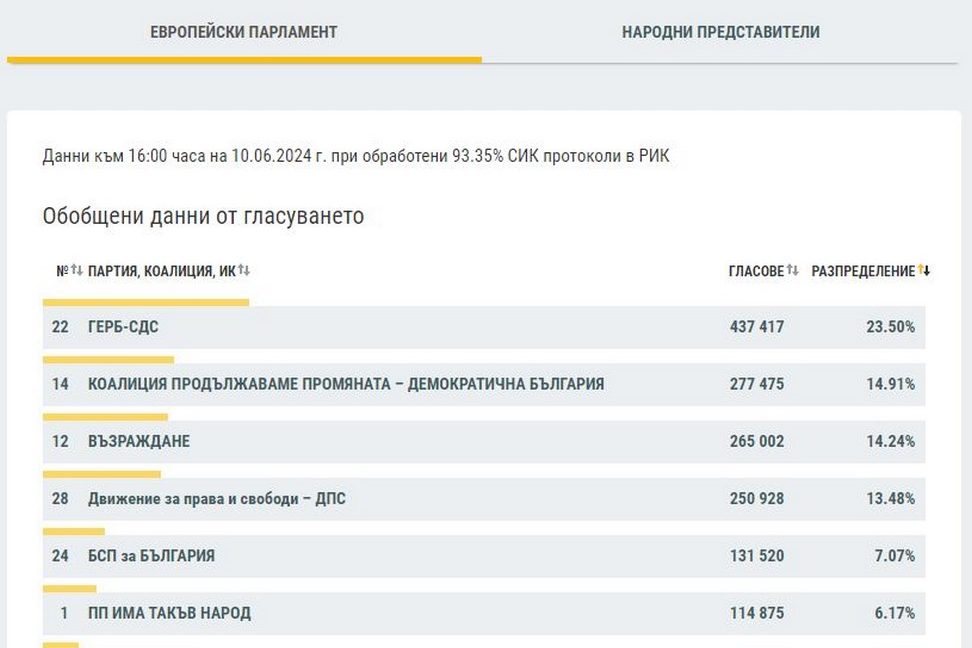The height and width of the screenshot is (648, 972).
Task: Click the БСП за БЪЛГАРИЯ entry
Action: (151, 555)
